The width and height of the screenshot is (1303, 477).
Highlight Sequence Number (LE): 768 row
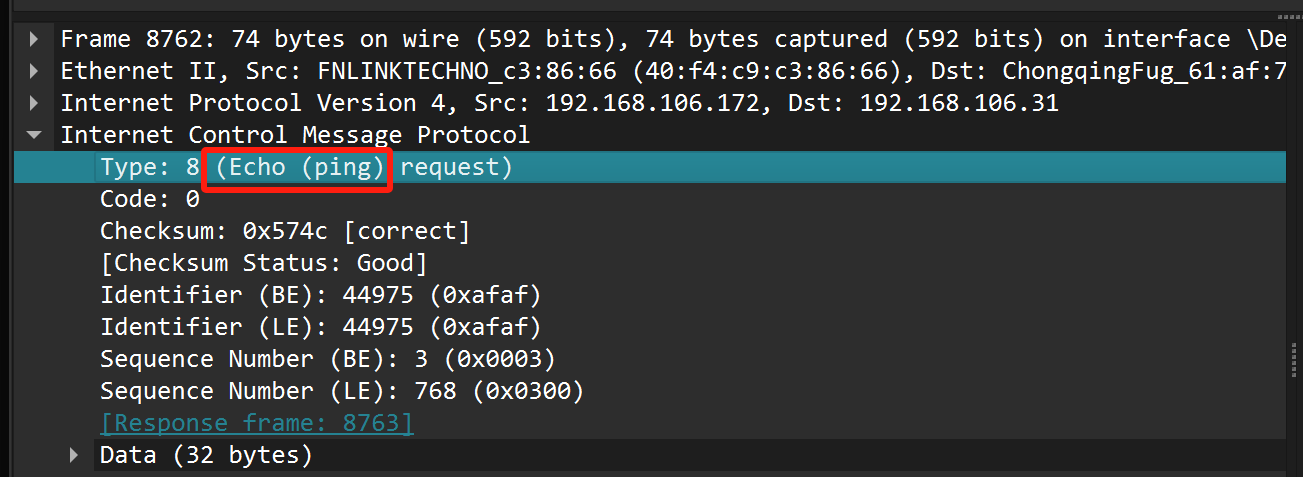coord(341,391)
